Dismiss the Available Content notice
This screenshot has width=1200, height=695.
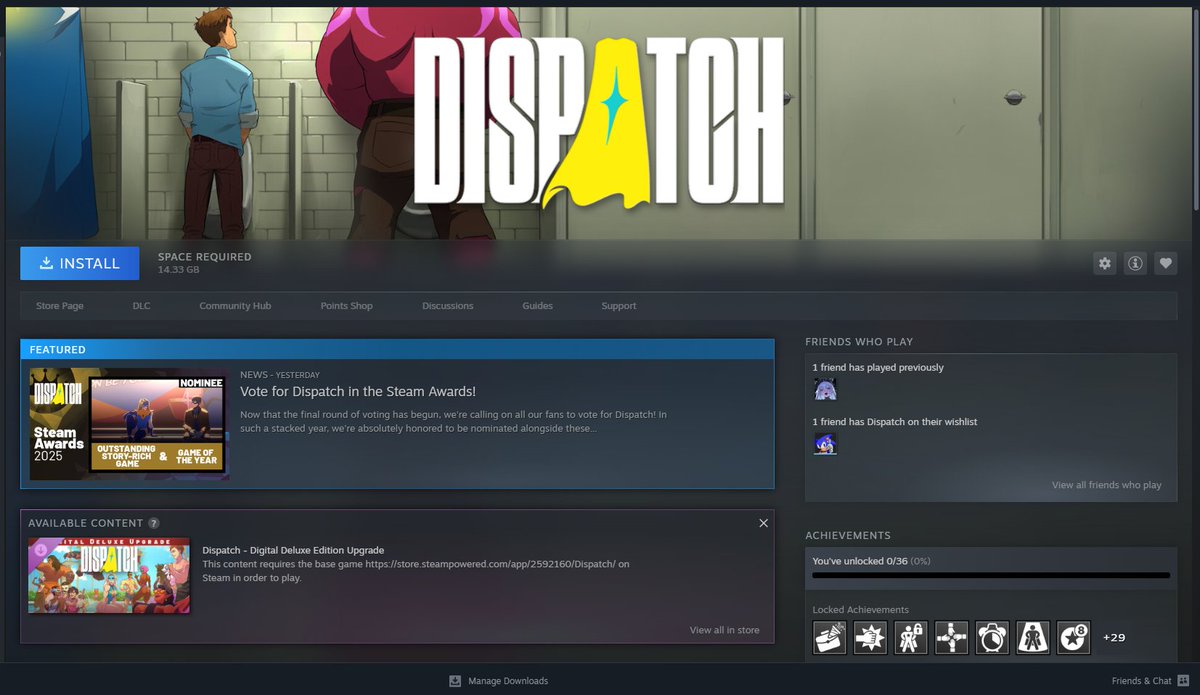coord(763,522)
